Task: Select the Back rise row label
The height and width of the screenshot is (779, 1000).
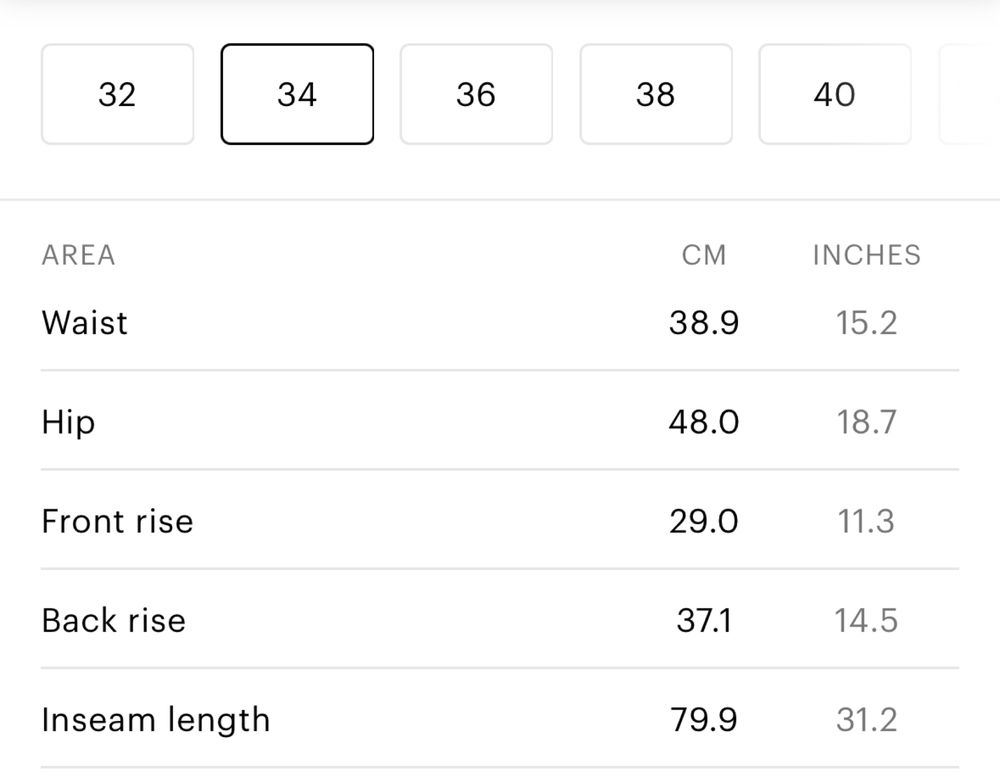Action: [x=114, y=621]
